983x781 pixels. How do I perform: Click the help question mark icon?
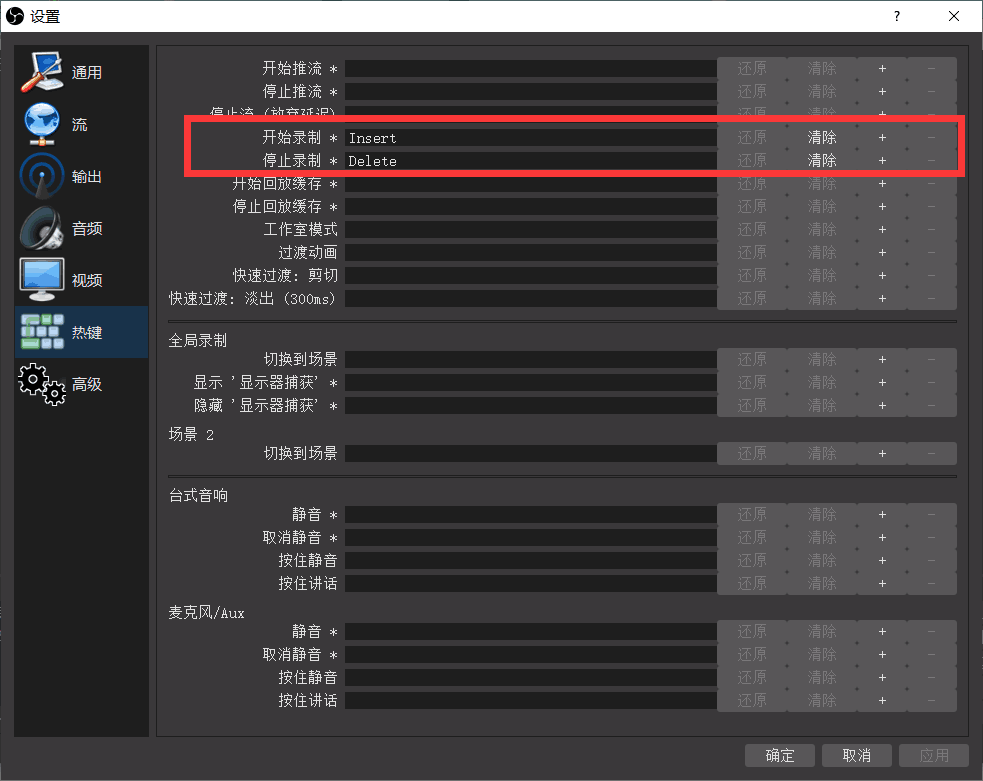click(x=896, y=15)
